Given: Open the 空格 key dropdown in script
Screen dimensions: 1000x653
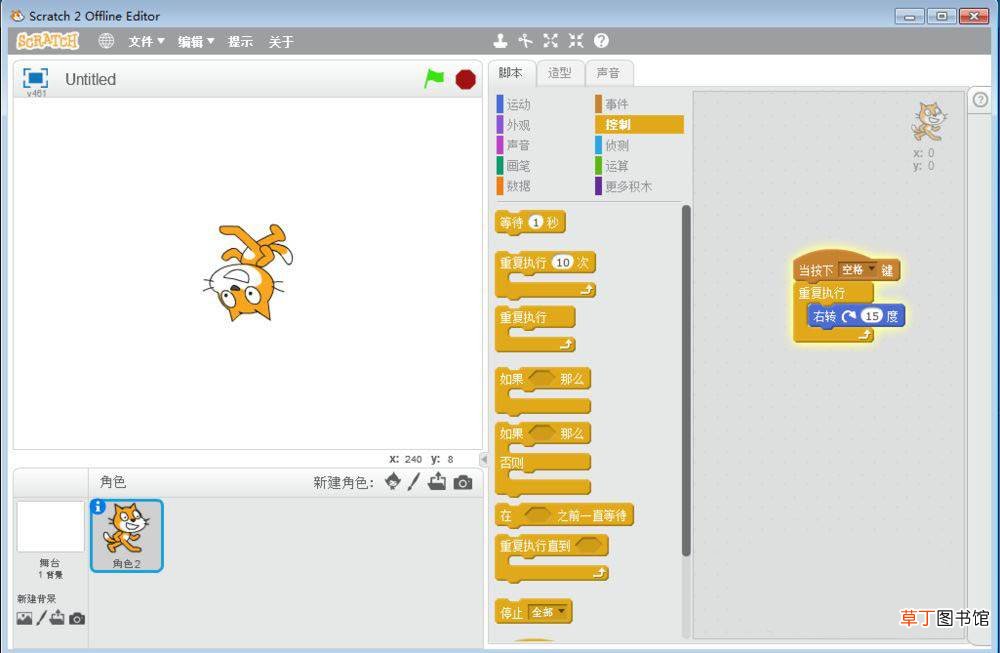Looking at the screenshot, I should click(858, 270).
